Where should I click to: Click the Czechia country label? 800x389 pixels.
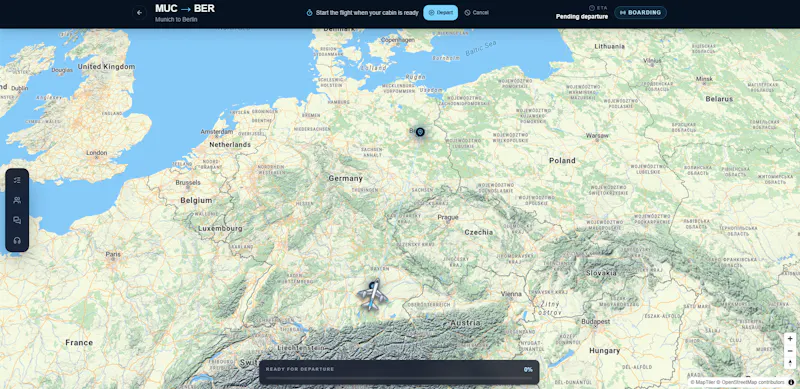point(479,232)
